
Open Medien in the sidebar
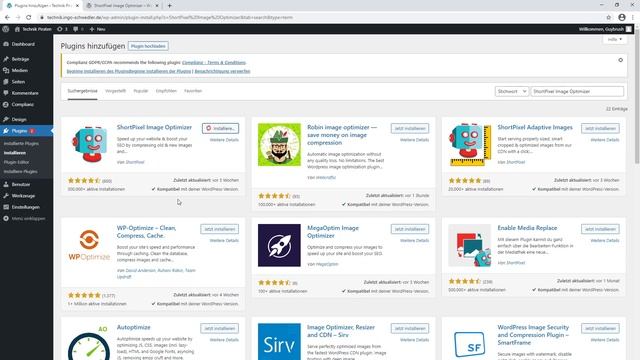pos(20,71)
